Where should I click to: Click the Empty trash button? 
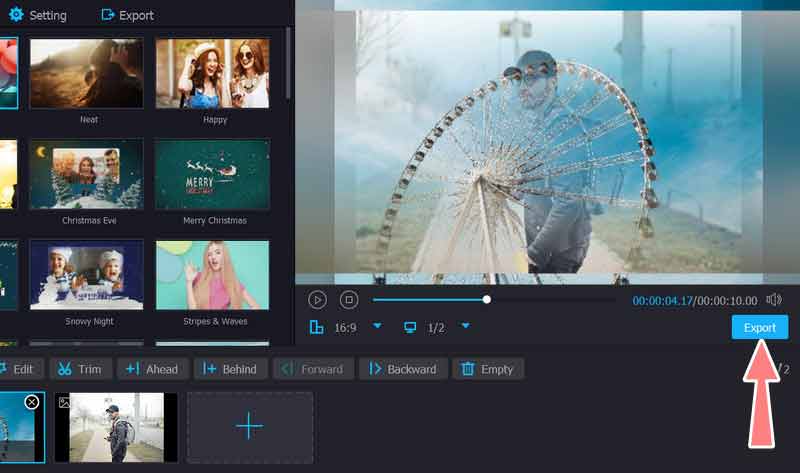tap(487, 369)
